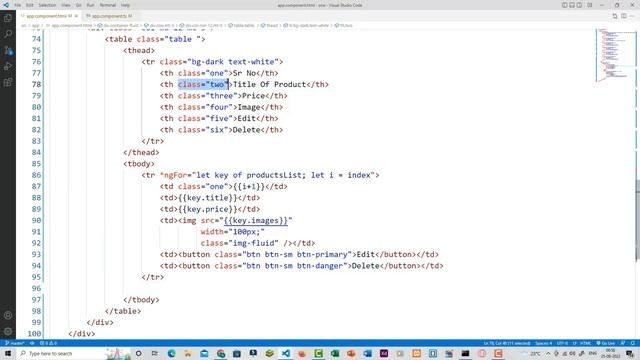640x360 pixels.
Task: Toggle the primary sidebar layout button
Action: tap(564, 5)
